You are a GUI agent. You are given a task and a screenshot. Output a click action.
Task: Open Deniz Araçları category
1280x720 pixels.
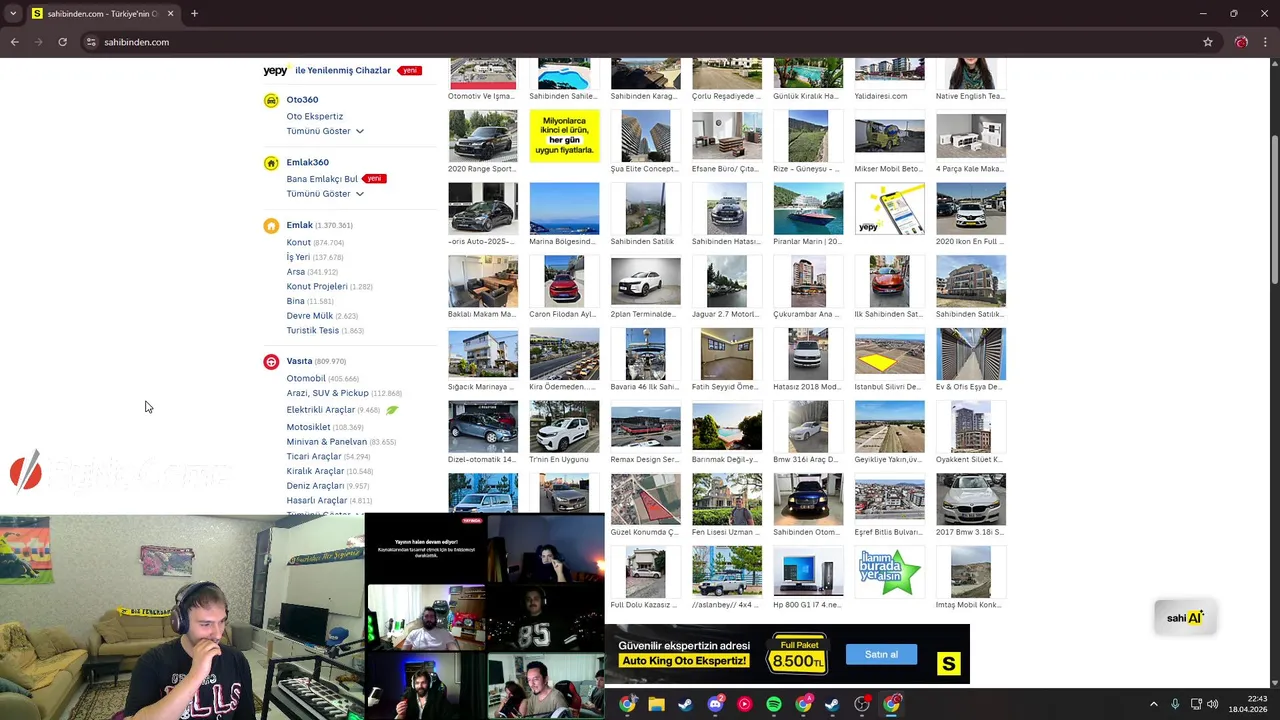coord(315,486)
